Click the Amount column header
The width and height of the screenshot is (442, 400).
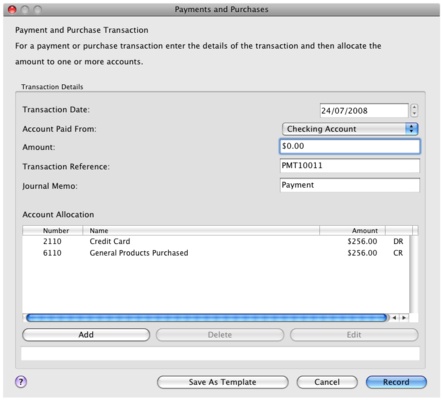[x=352, y=231]
